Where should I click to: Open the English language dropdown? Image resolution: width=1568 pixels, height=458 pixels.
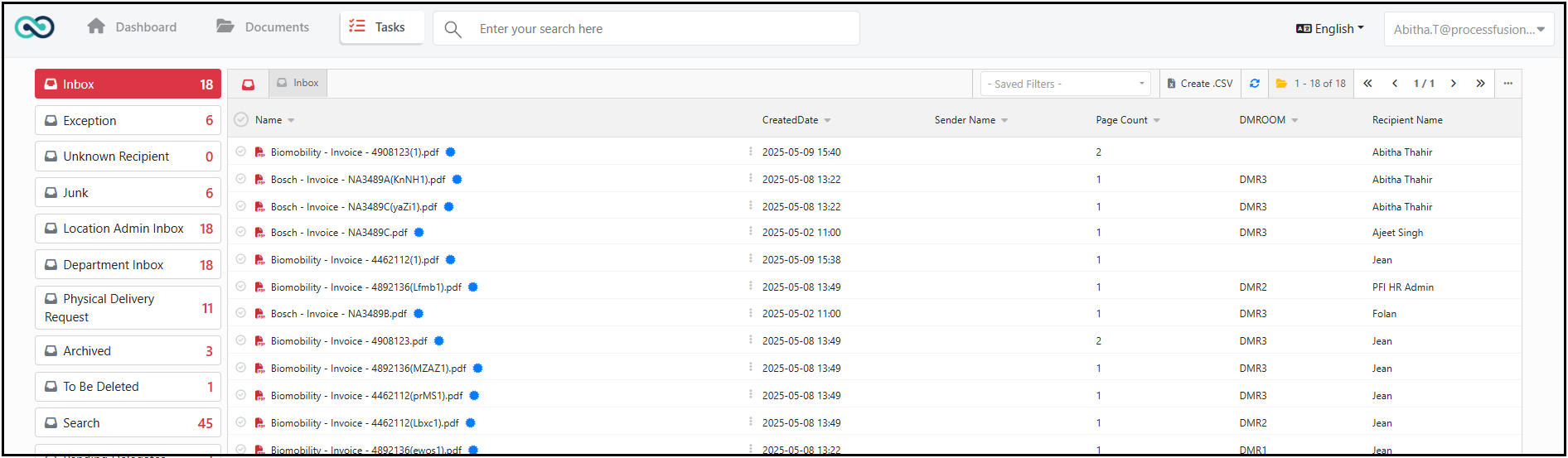click(1330, 28)
